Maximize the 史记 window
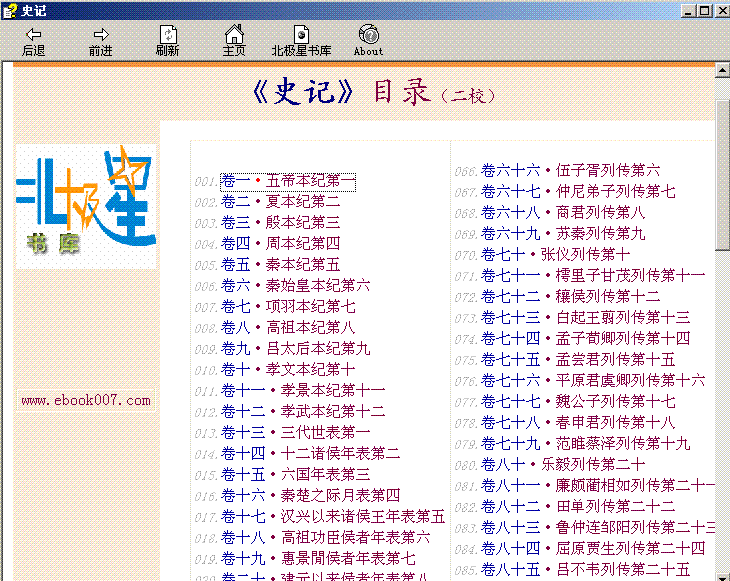This screenshot has height=581, width=730. (x=705, y=10)
